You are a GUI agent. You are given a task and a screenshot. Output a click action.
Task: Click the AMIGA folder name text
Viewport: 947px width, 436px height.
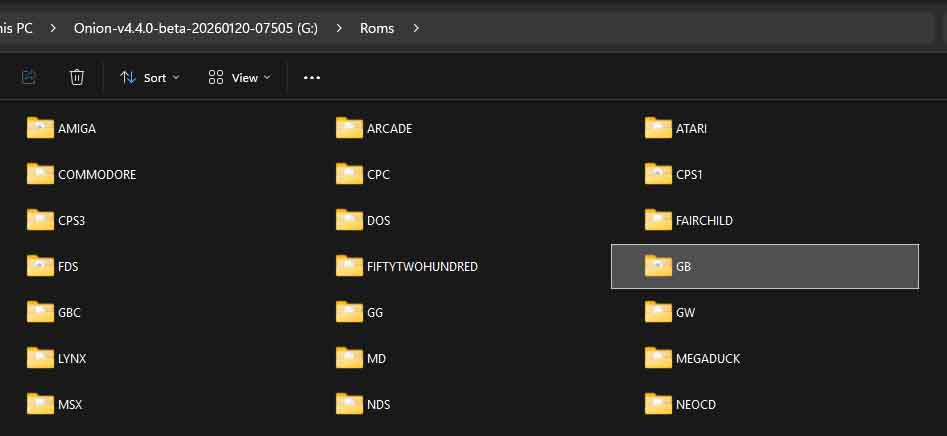coord(77,129)
